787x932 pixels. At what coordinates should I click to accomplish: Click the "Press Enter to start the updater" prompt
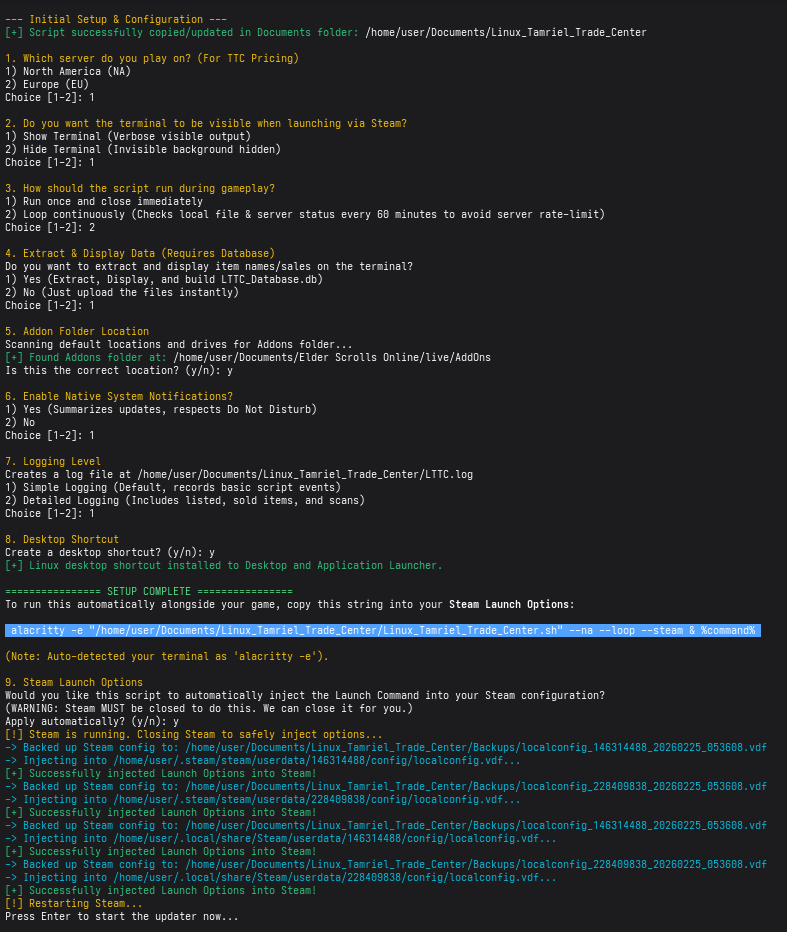(x=122, y=916)
